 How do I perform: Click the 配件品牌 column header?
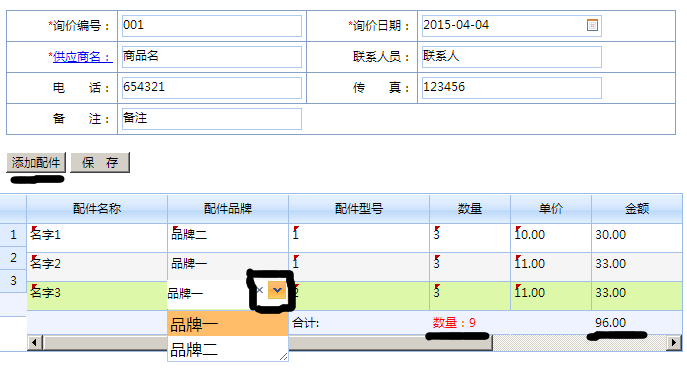pyautogui.click(x=228, y=209)
